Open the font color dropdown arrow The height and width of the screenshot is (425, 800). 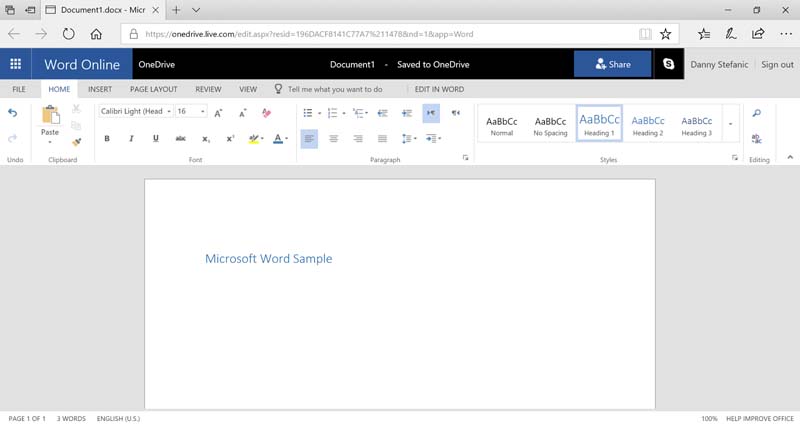[x=287, y=139]
